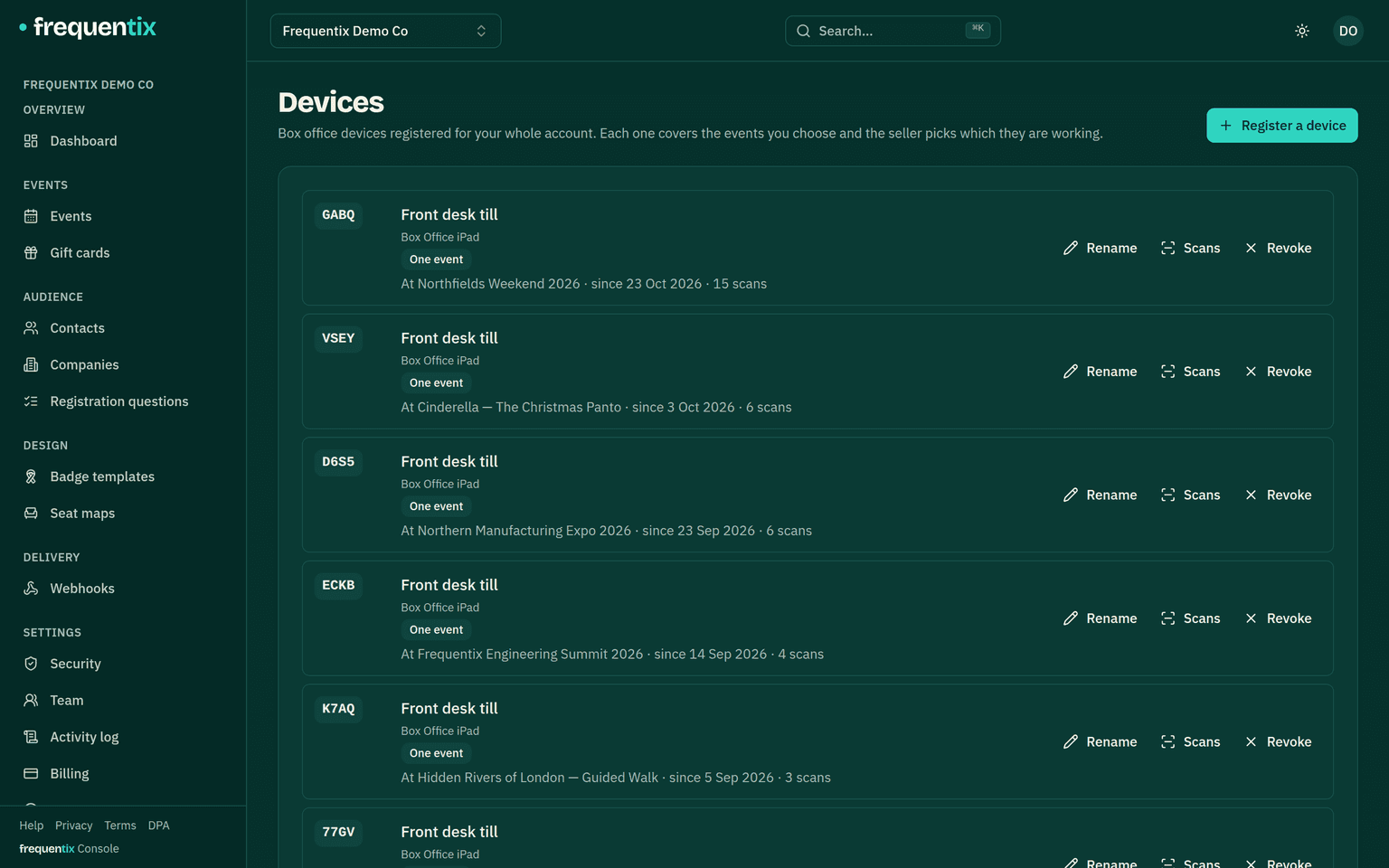
Task: Revoke the VSEY device
Action: tap(1278, 372)
